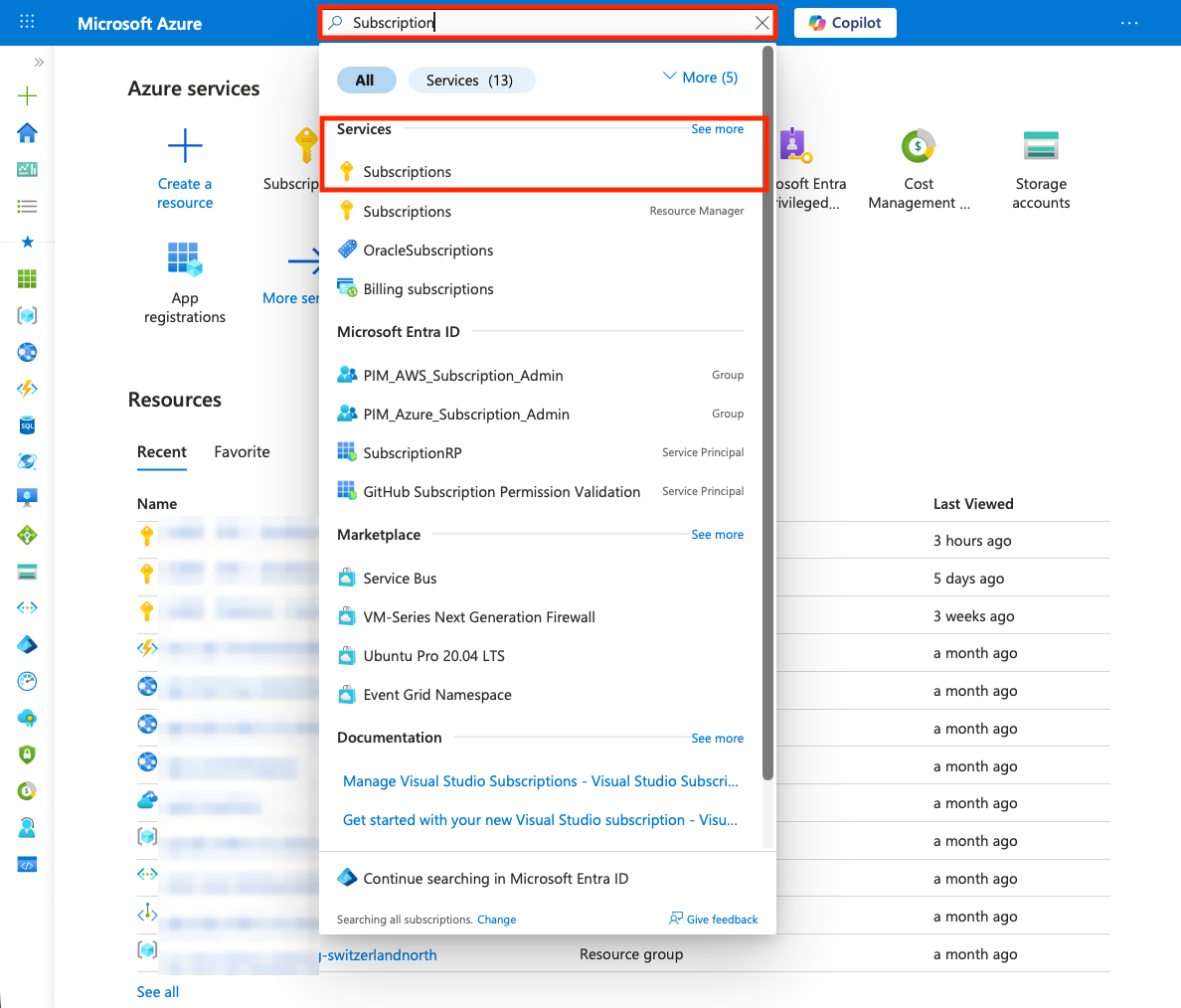Image resolution: width=1181 pixels, height=1008 pixels.
Task: Switch to the Favorite resources tab
Action: [242, 451]
